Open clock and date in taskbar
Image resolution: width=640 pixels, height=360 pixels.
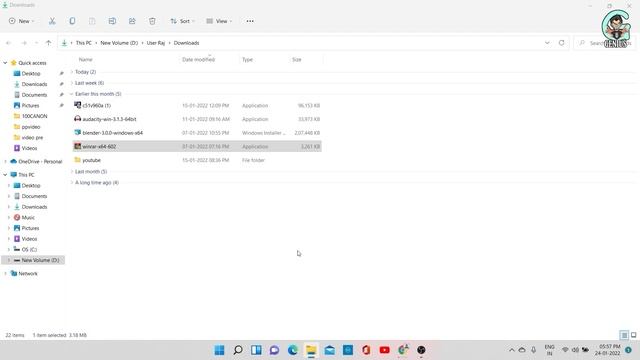tap(608, 350)
